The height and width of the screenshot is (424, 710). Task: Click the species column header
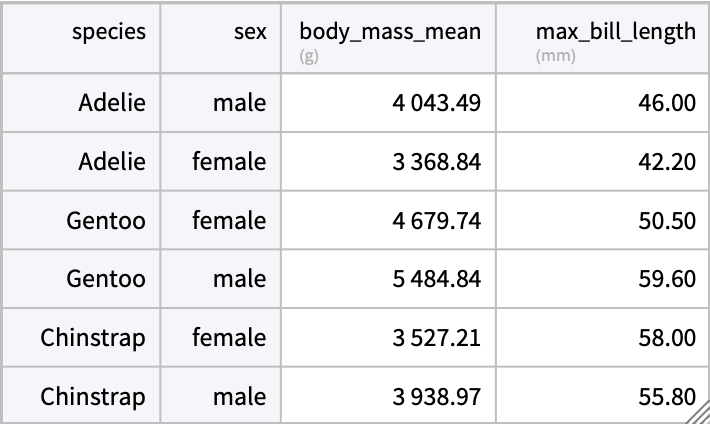(108, 32)
